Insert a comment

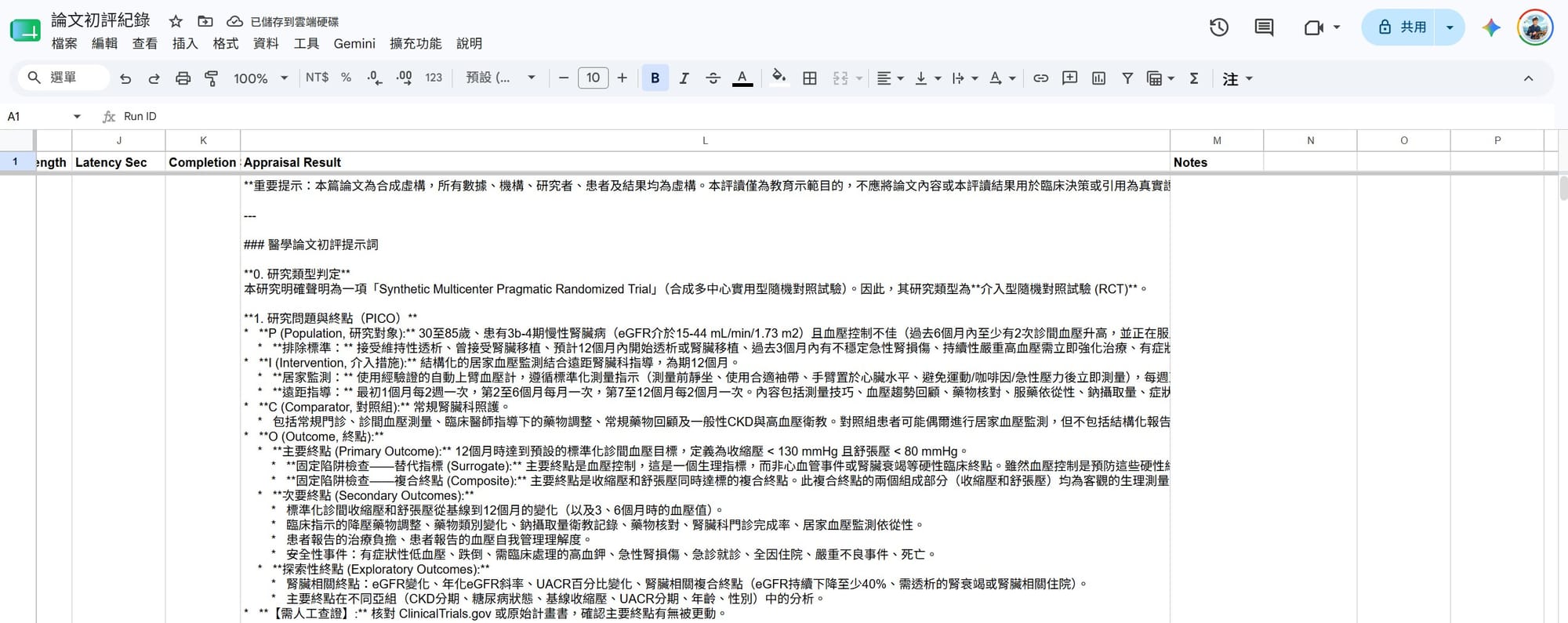click(x=1069, y=78)
